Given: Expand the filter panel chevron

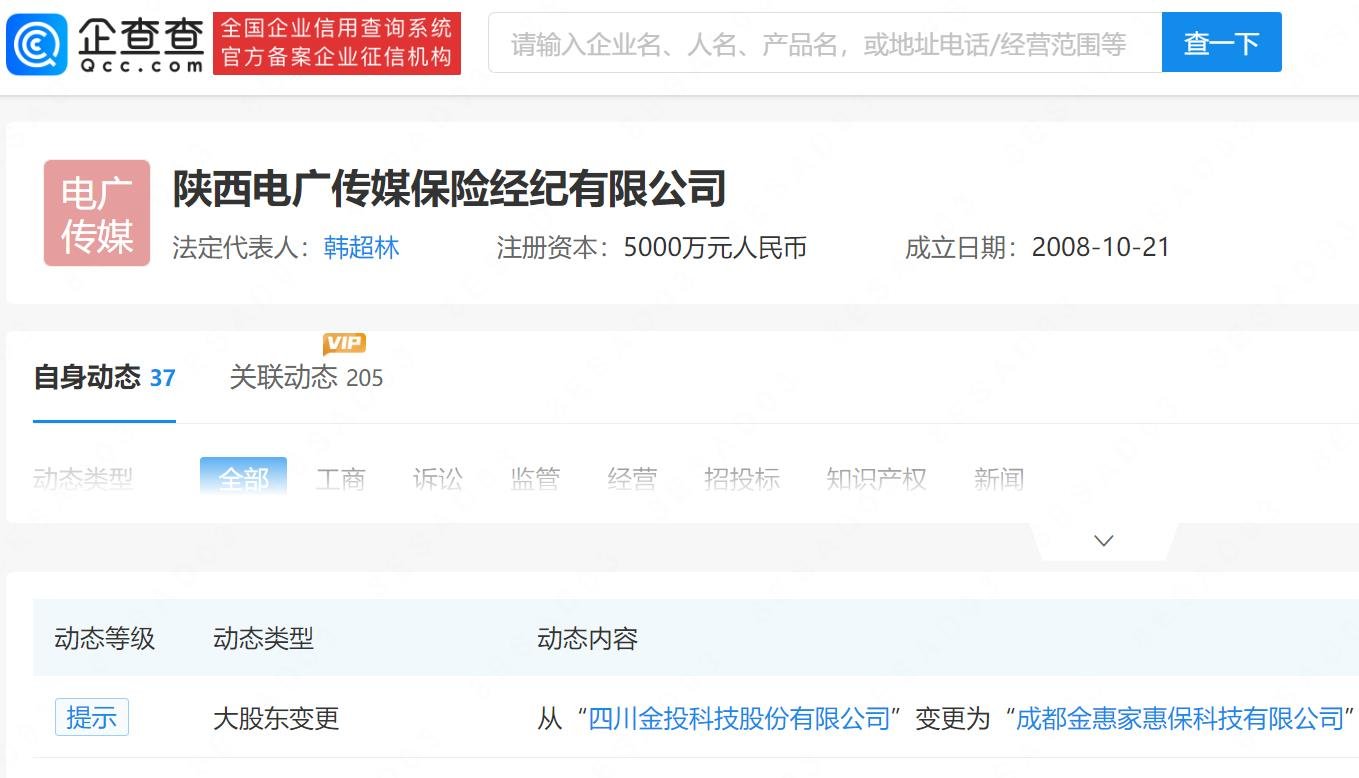Looking at the screenshot, I should [x=1104, y=540].
